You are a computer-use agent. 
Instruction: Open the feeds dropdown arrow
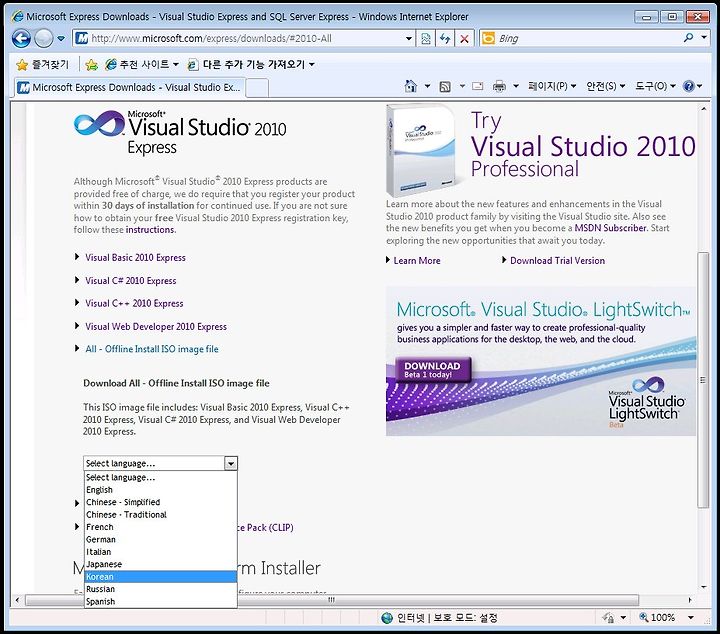tap(462, 86)
